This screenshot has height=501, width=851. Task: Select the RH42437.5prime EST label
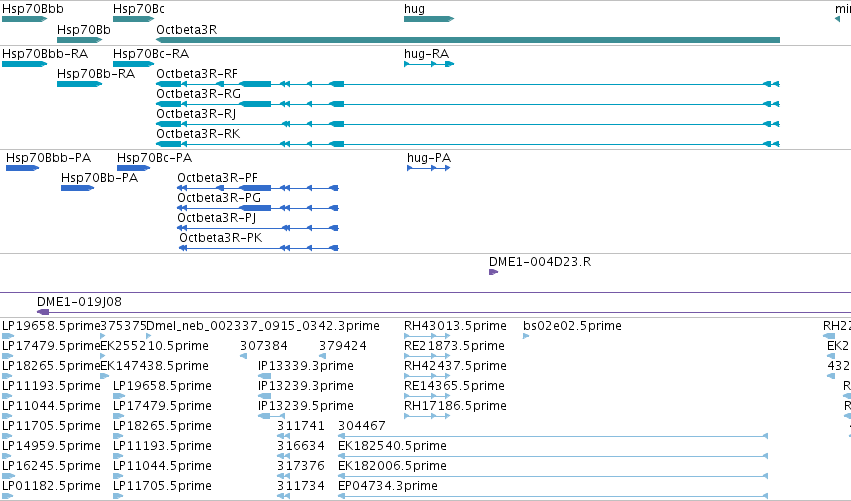[455, 366]
